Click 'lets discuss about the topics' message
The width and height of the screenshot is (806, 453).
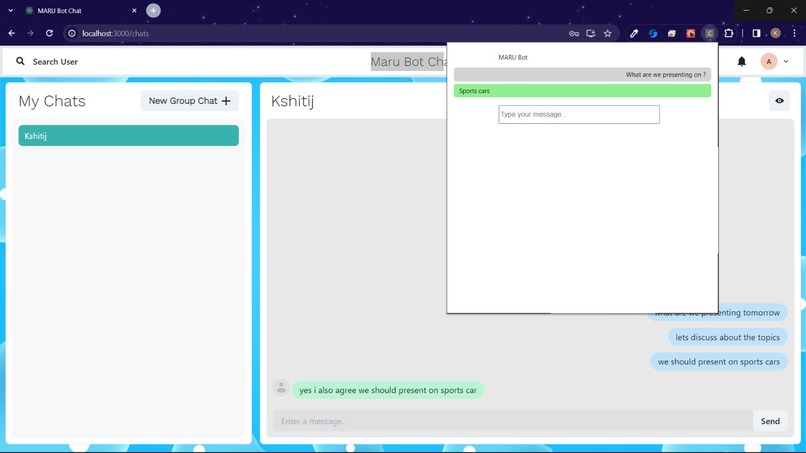coord(727,337)
